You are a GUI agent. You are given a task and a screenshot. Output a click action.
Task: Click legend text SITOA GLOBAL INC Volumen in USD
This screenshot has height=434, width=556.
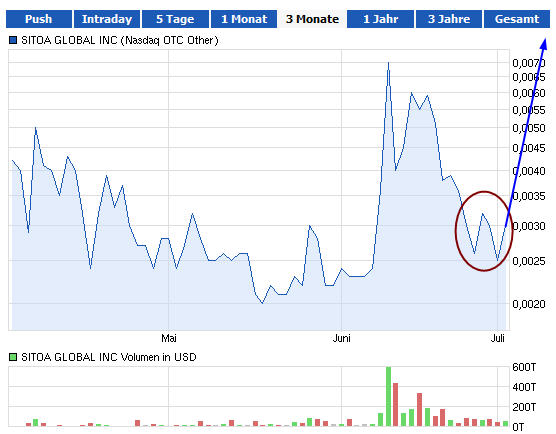pos(109,357)
